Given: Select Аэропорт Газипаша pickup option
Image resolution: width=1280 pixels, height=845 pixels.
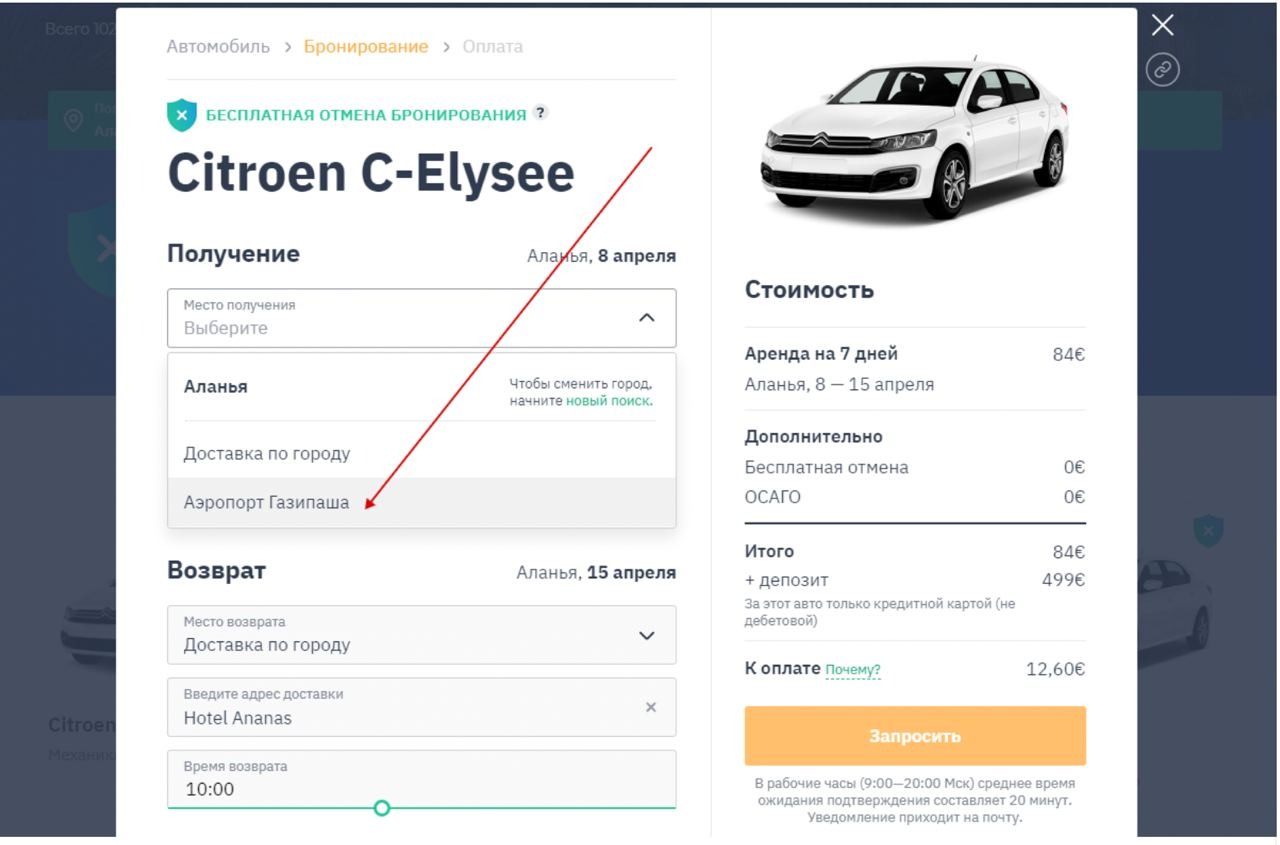Looking at the screenshot, I should [267, 503].
